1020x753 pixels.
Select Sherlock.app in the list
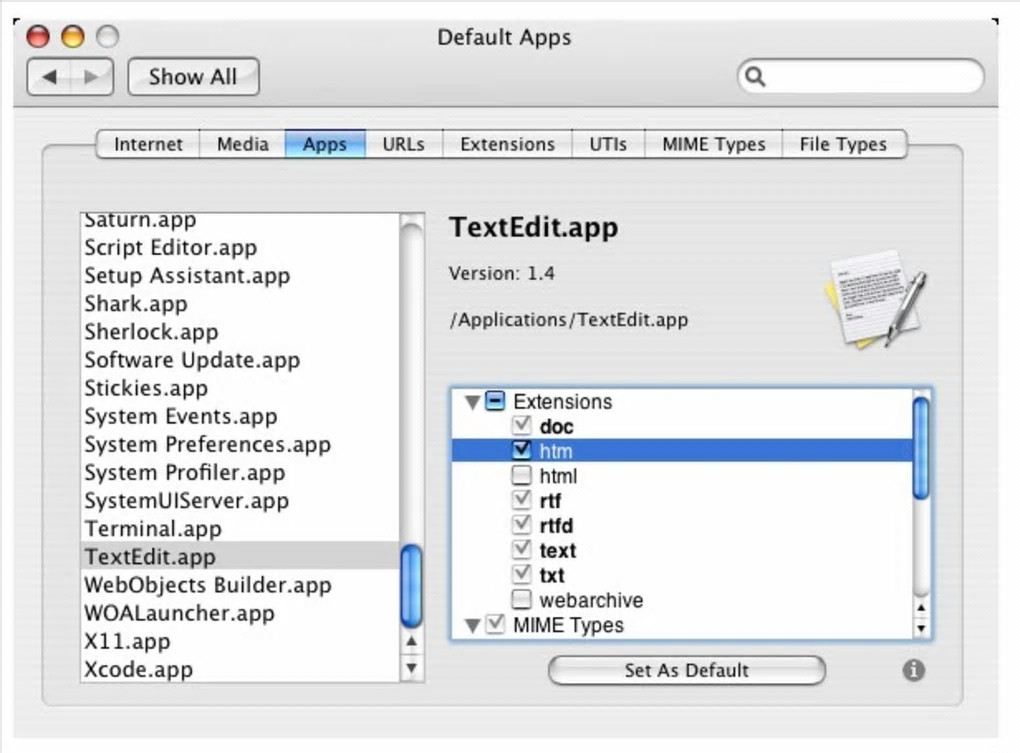pyautogui.click(x=239, y=332)
